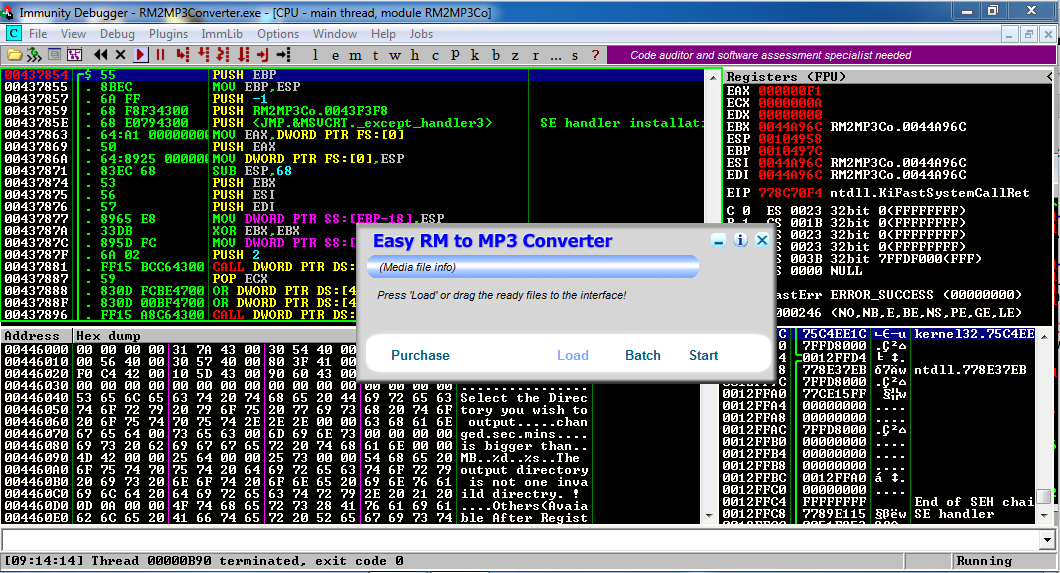Image resolution: width=1060 pixels, height=573 pixels.
Task: Show windows via 'w' button
Action: [395, 55]
